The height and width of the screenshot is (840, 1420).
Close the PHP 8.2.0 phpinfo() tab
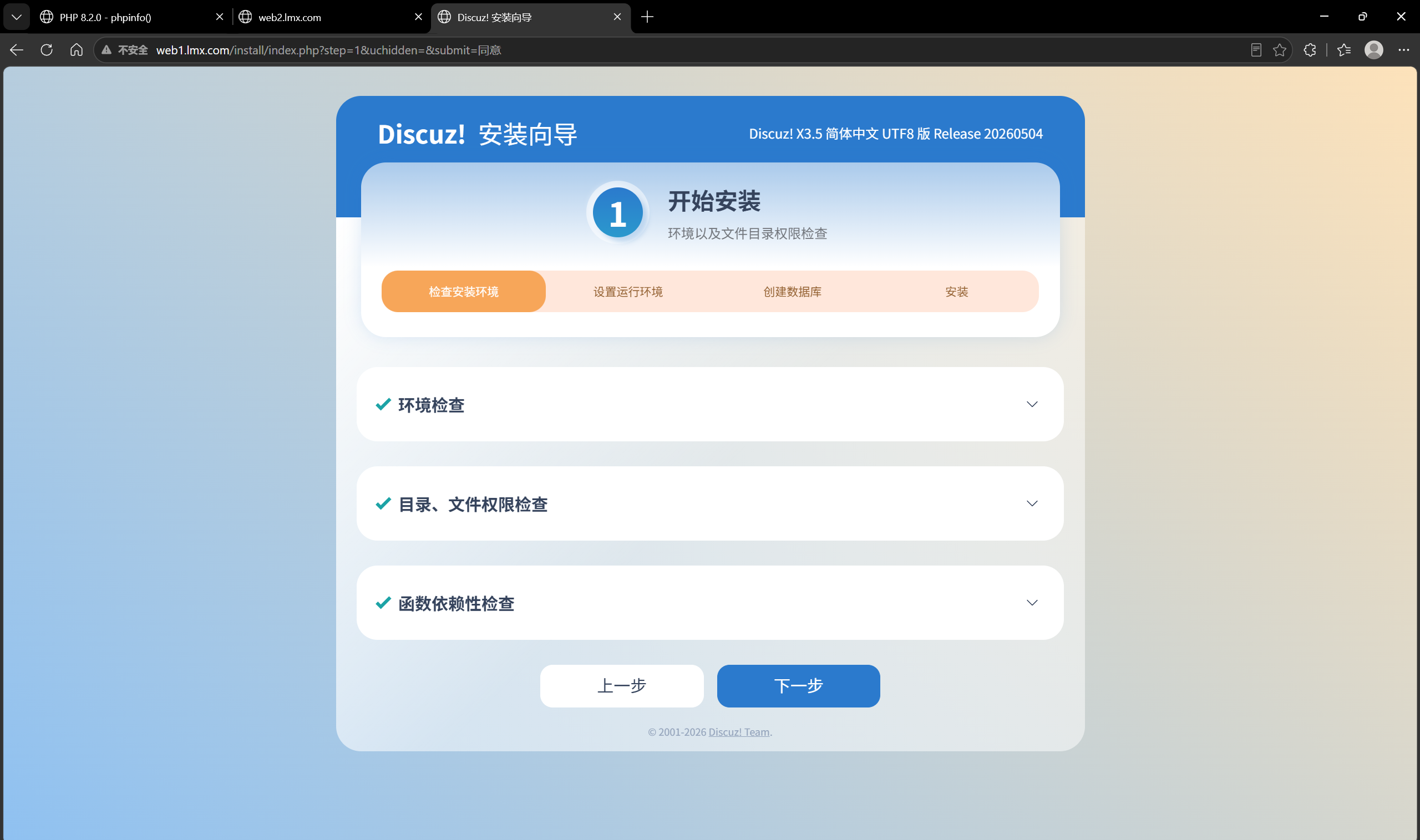pyautogui.click(x=220, y=17)
